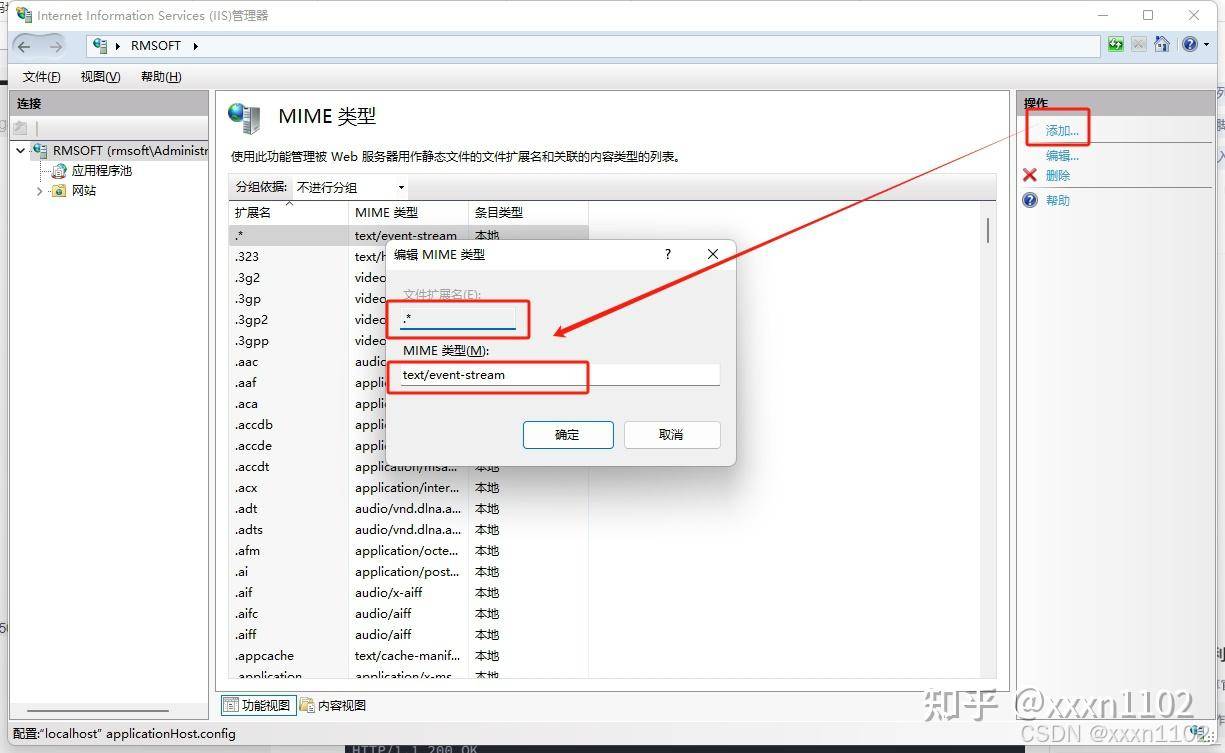Switch to 功能视图 tab
The width and height of the screenshot is (1225, 753).
(258, 705)
